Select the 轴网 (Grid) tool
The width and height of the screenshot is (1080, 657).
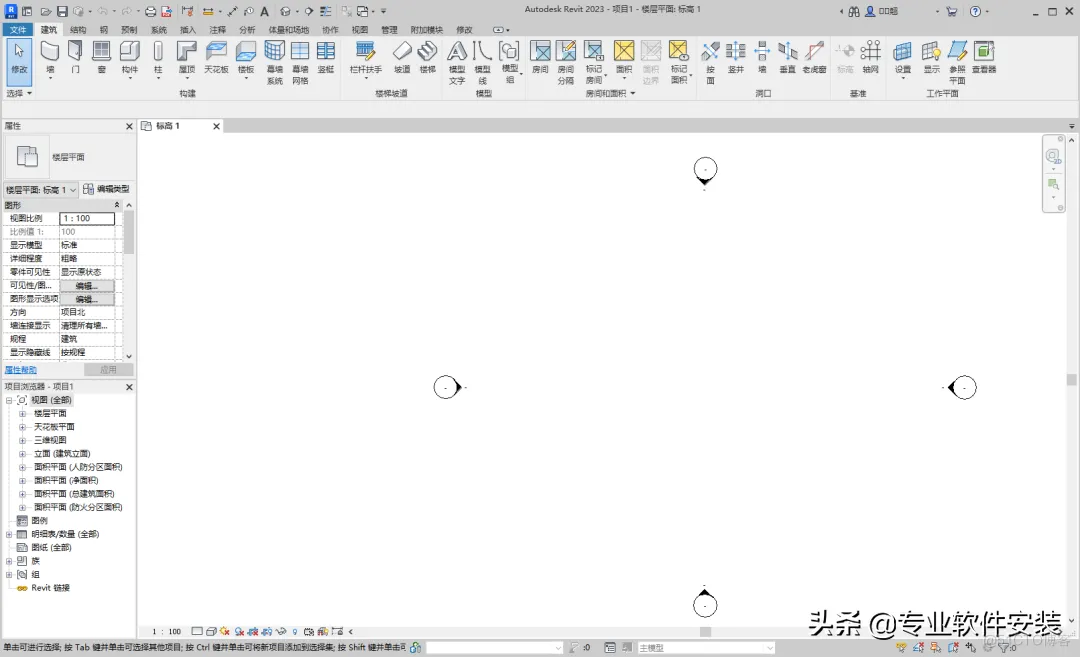click(x=871, y=56)
